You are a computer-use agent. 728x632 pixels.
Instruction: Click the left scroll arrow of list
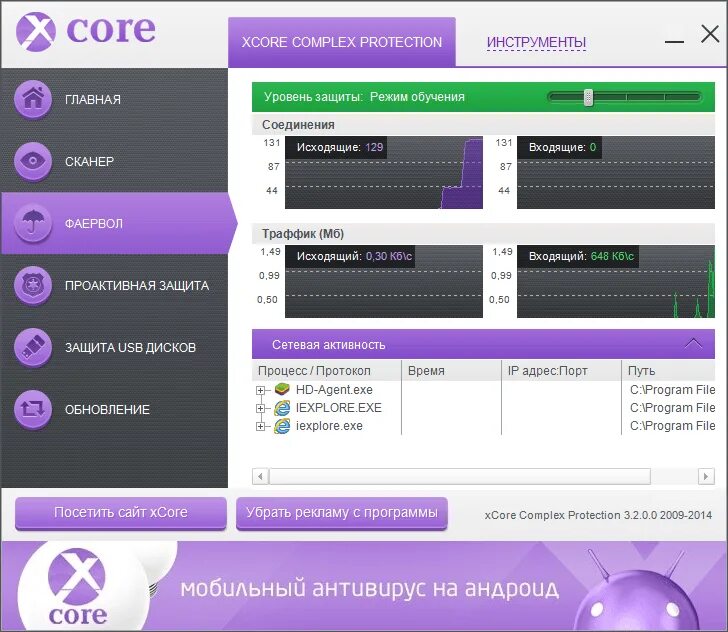[x=260, y=476]
